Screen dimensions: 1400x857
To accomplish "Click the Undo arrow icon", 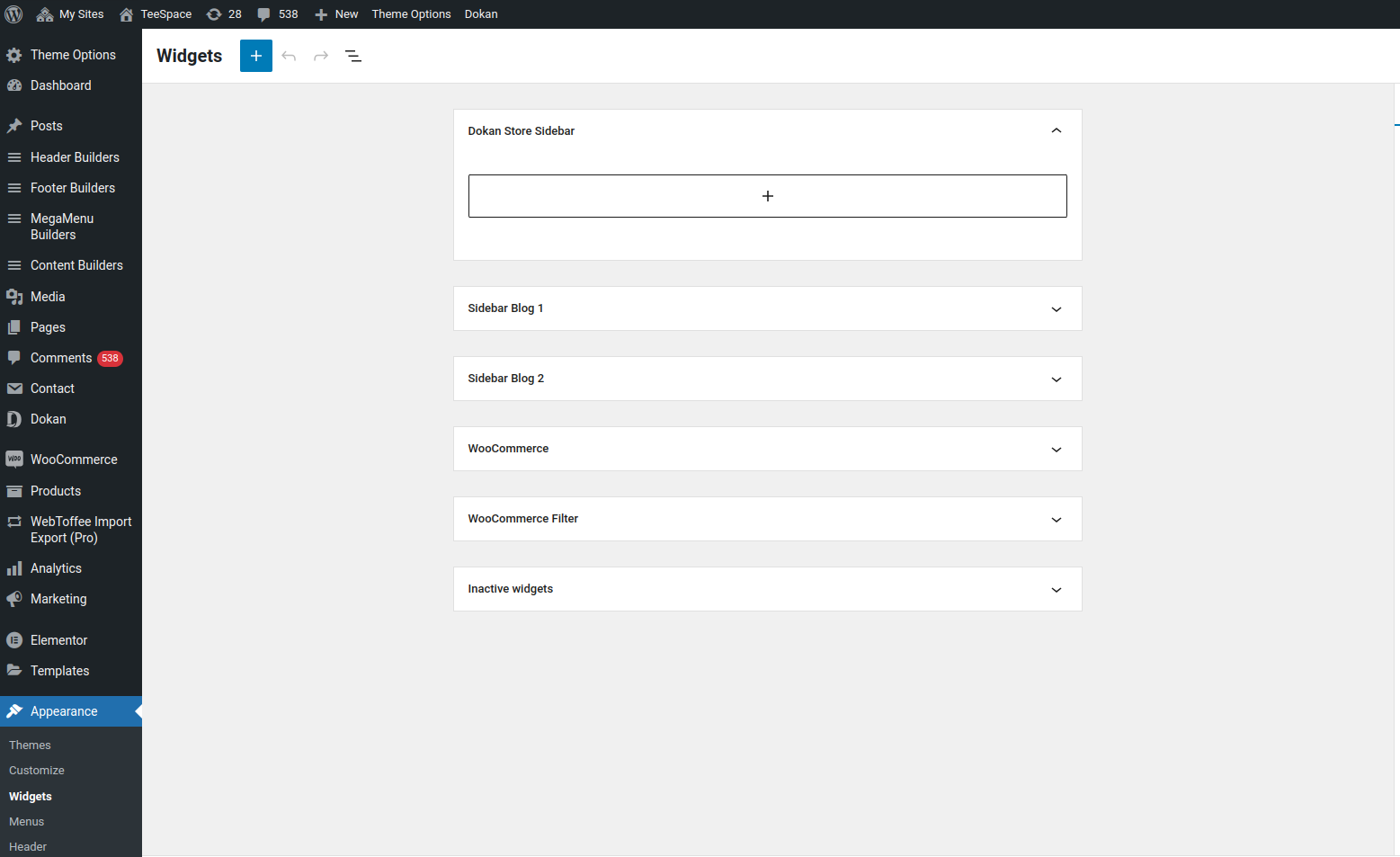I will [x=289, y=56].
